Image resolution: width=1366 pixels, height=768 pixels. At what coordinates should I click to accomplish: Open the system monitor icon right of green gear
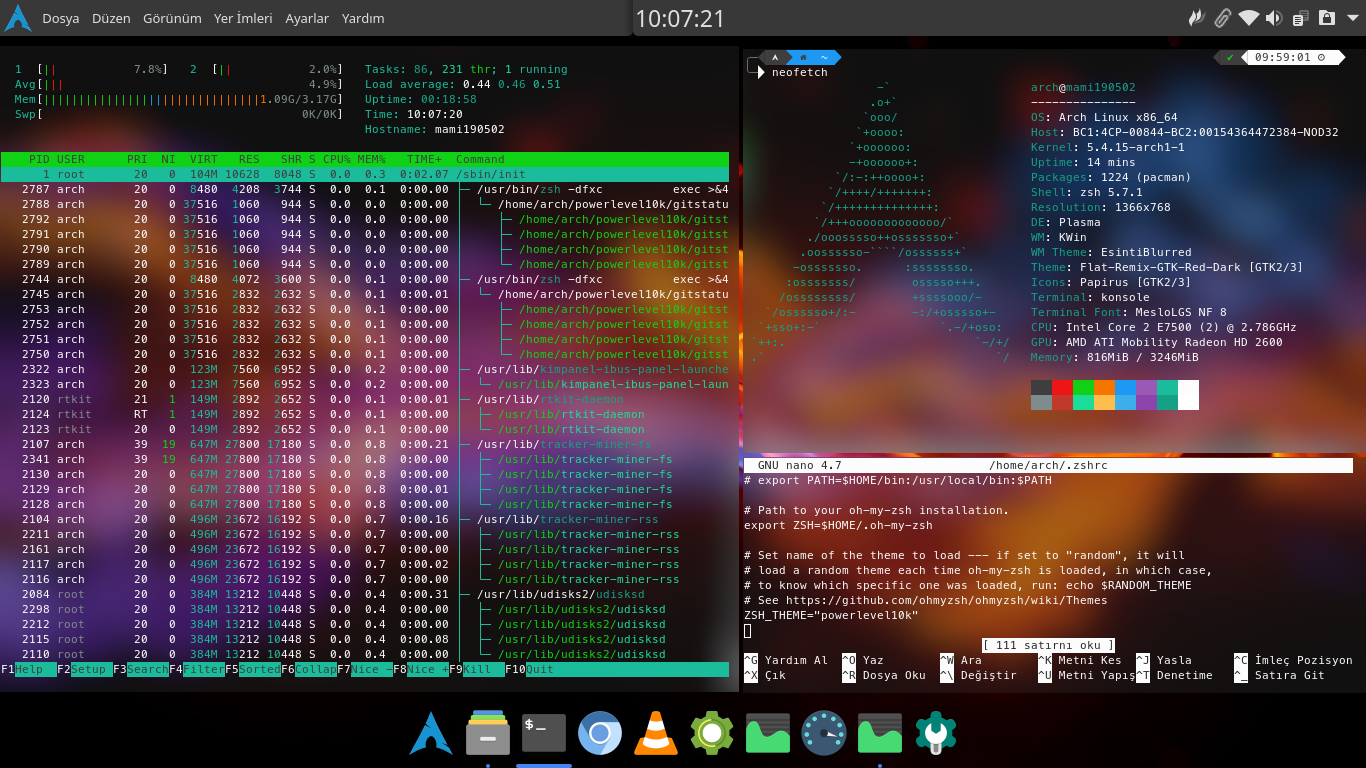768,733
